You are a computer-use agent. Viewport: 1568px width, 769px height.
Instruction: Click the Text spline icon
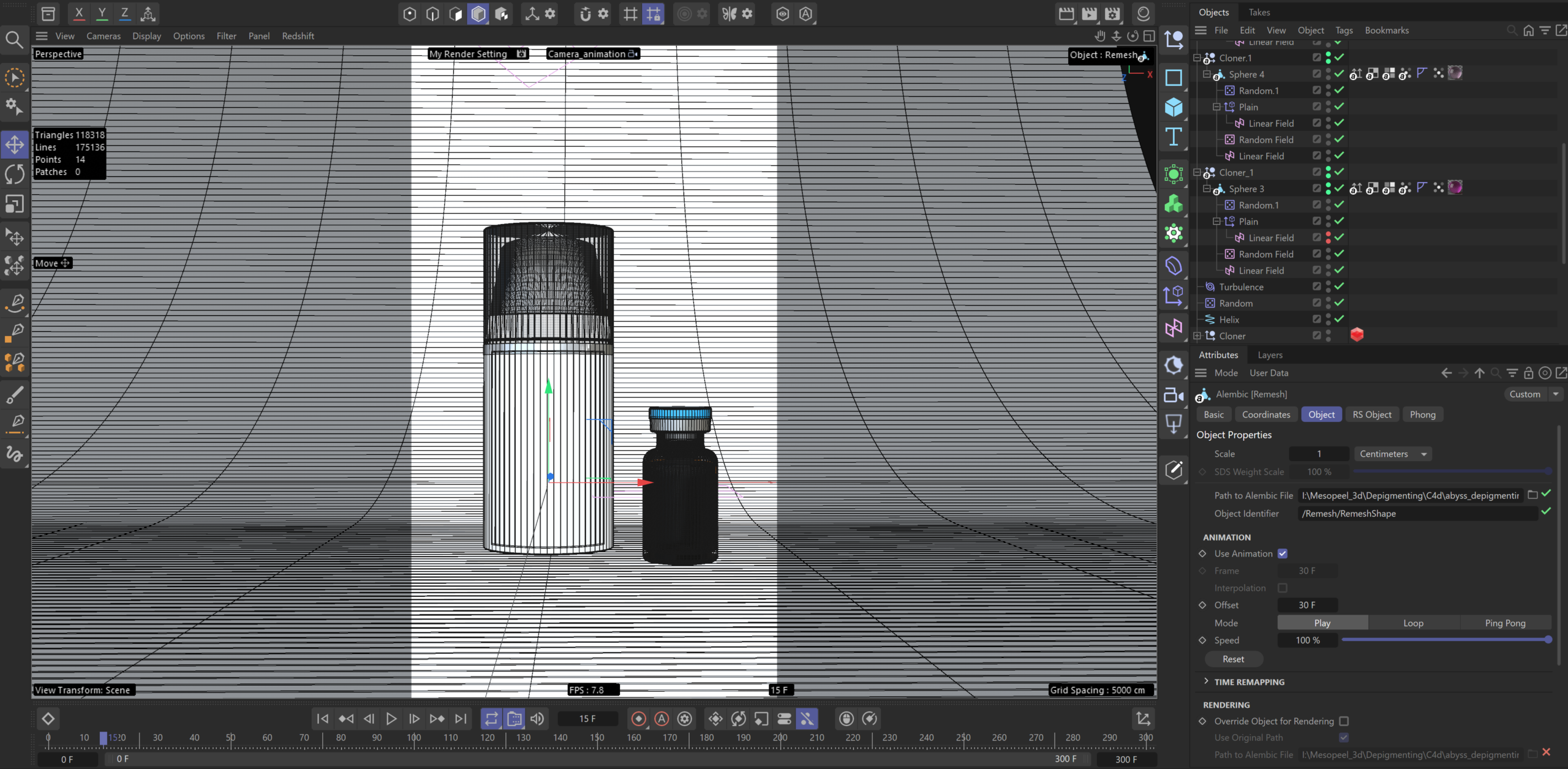coord(1174,137)
